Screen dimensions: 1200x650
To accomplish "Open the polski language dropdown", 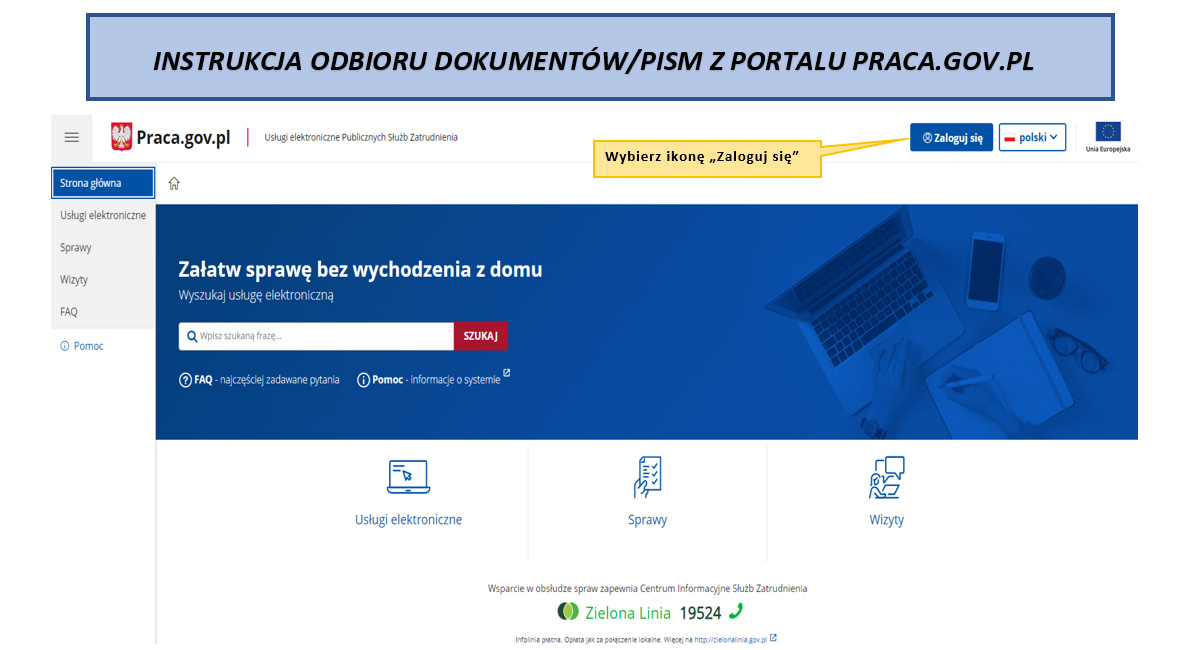I will [x=1032, y=137].
